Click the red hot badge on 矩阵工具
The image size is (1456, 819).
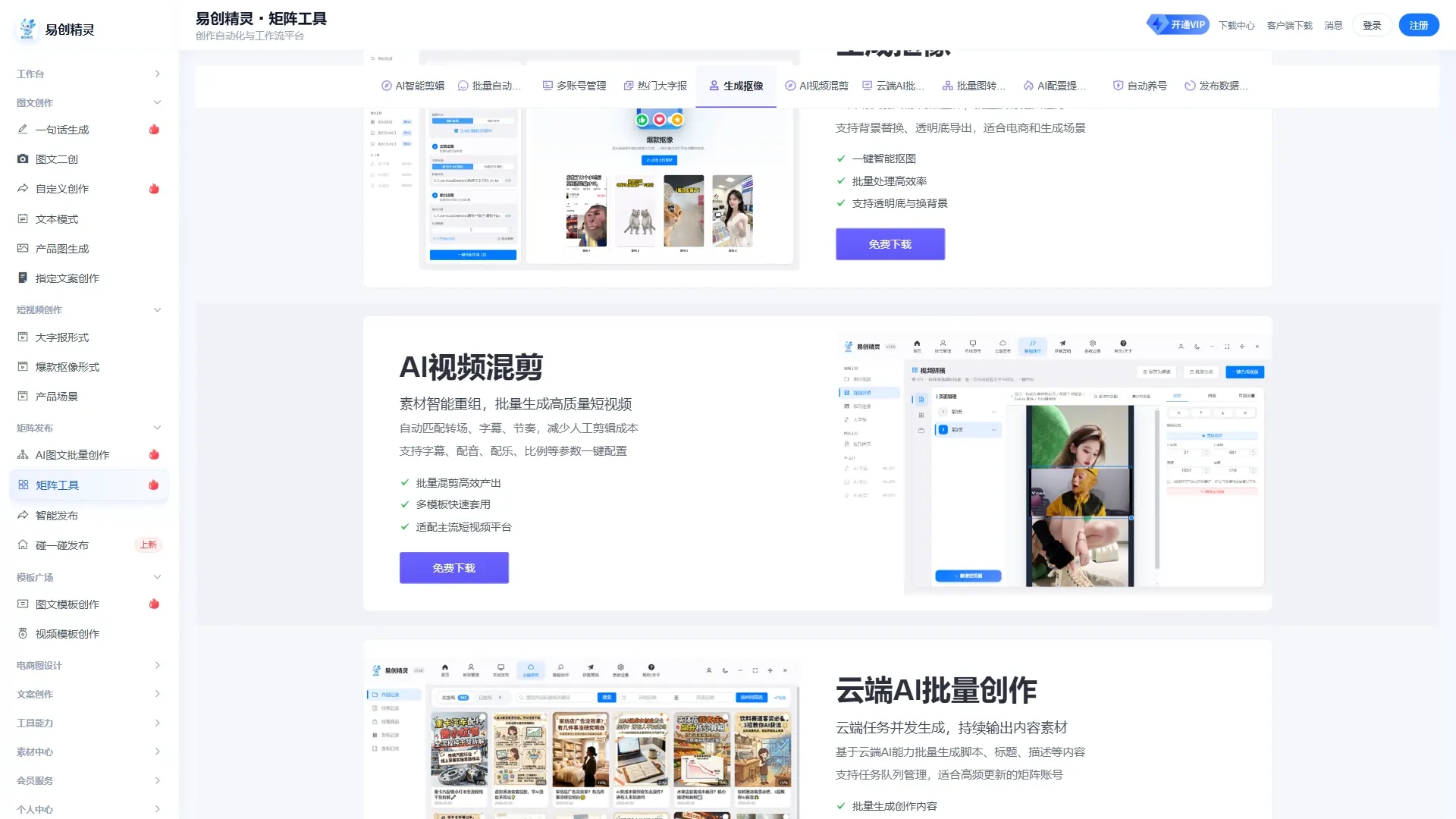point(153,485)
